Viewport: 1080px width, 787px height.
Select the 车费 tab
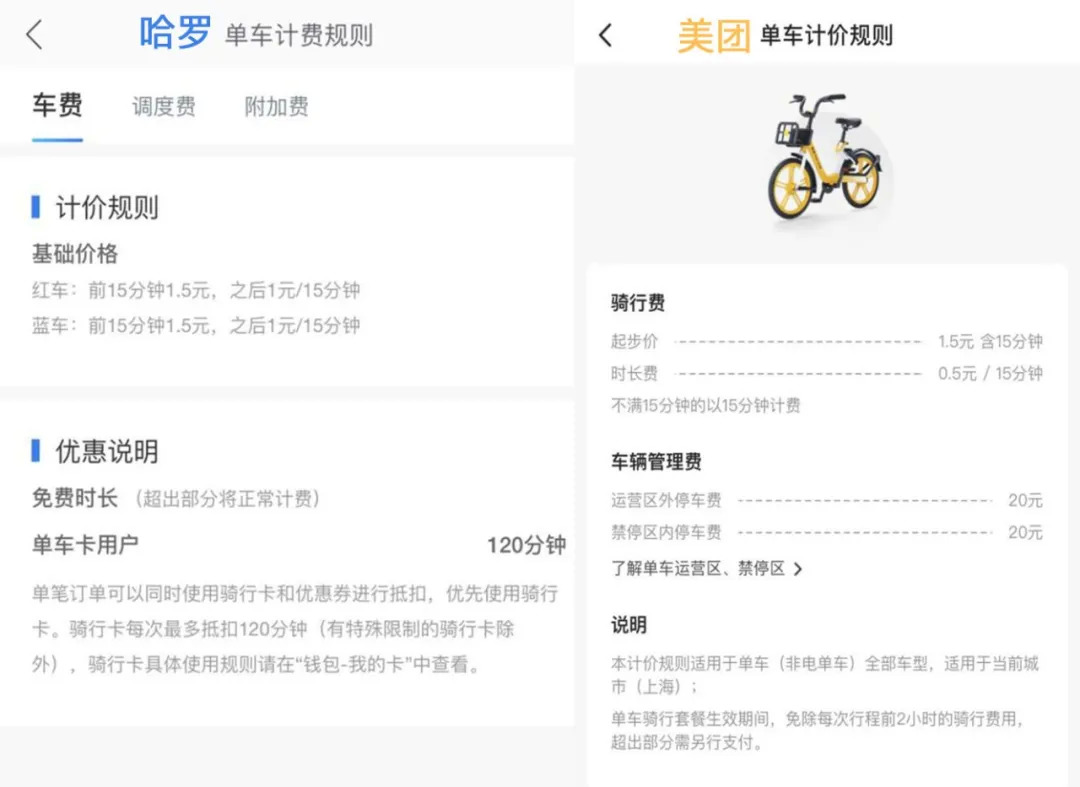click(57, 106)
